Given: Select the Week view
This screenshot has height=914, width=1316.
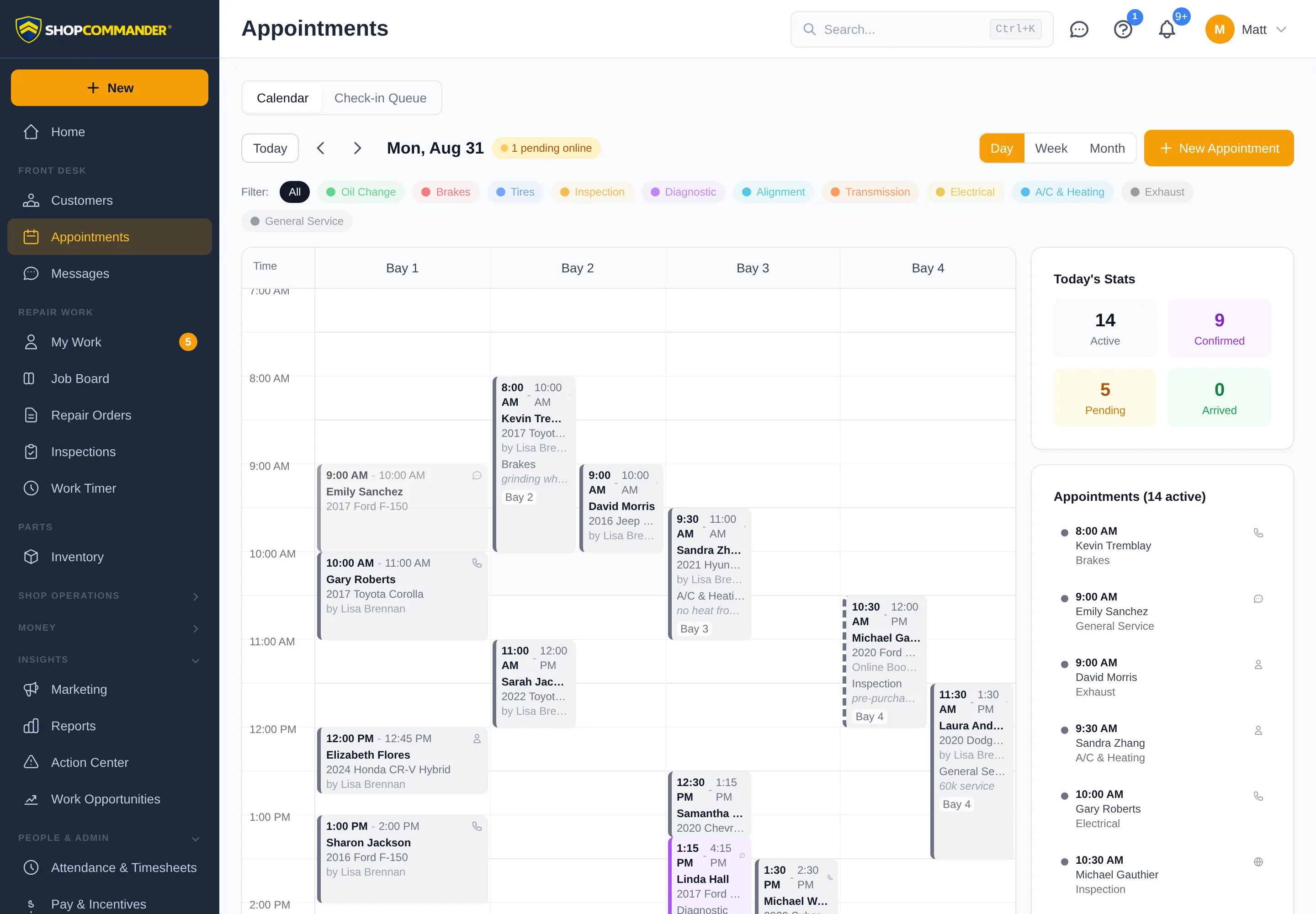Looking at the screenshot, I should (x=1051, y=149).
